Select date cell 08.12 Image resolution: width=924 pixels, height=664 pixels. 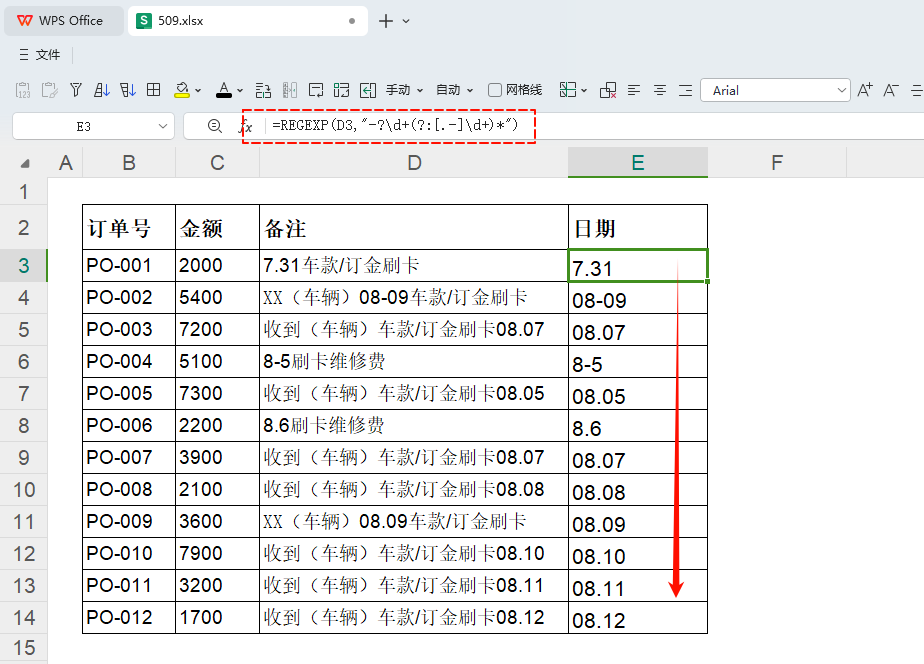pos(638,618)
